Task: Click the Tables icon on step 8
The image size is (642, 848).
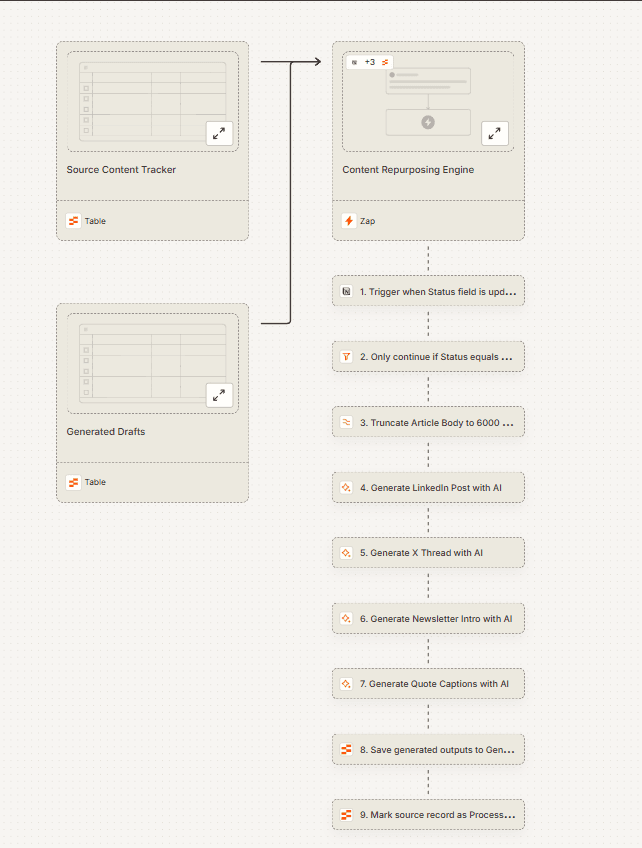Action: (346, 750)
